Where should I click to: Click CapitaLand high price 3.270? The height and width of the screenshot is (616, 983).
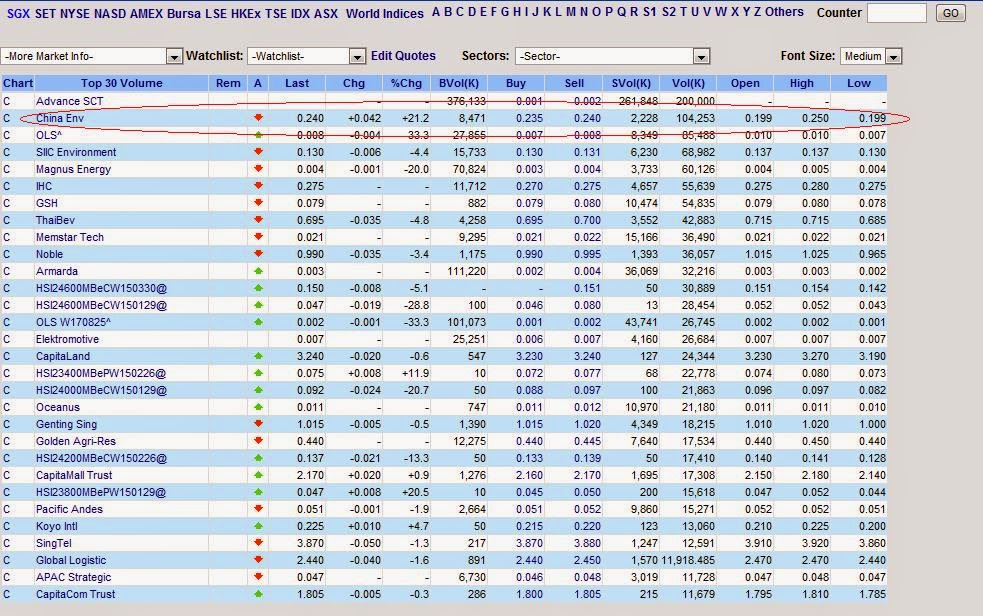tap(815, 356)
